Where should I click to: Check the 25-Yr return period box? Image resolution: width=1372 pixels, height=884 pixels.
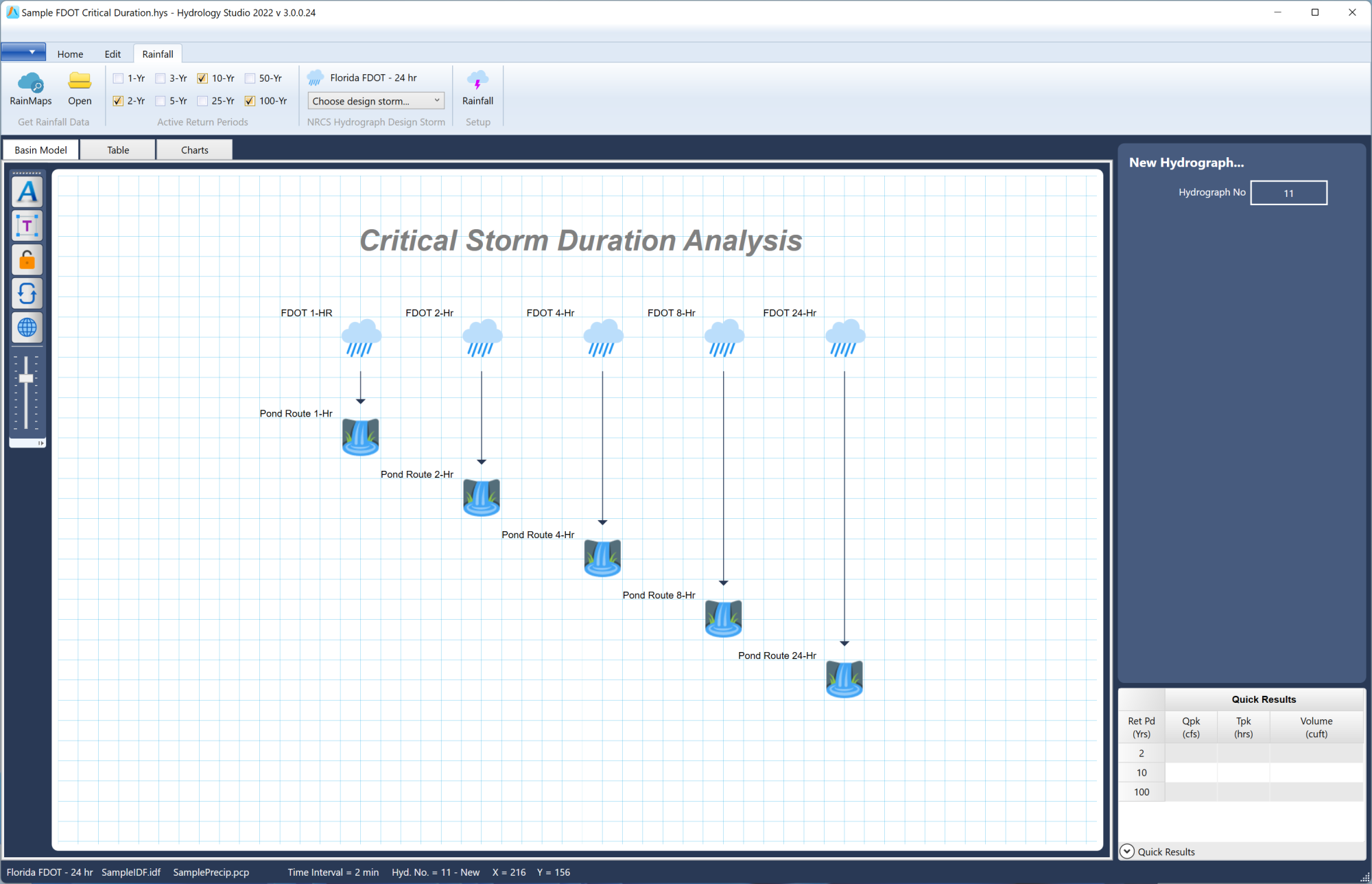202,101
